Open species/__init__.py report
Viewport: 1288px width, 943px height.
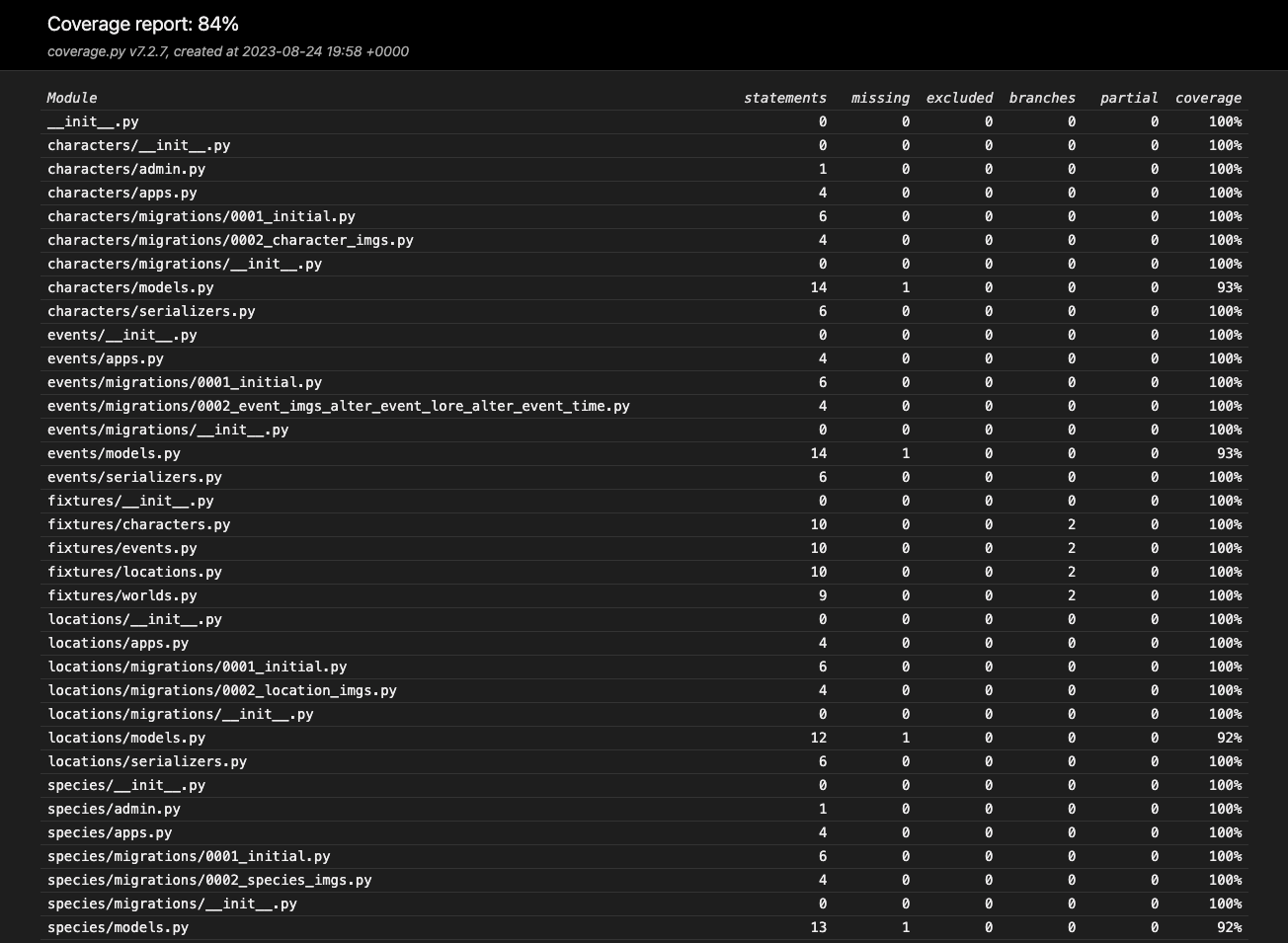(126, 785)
